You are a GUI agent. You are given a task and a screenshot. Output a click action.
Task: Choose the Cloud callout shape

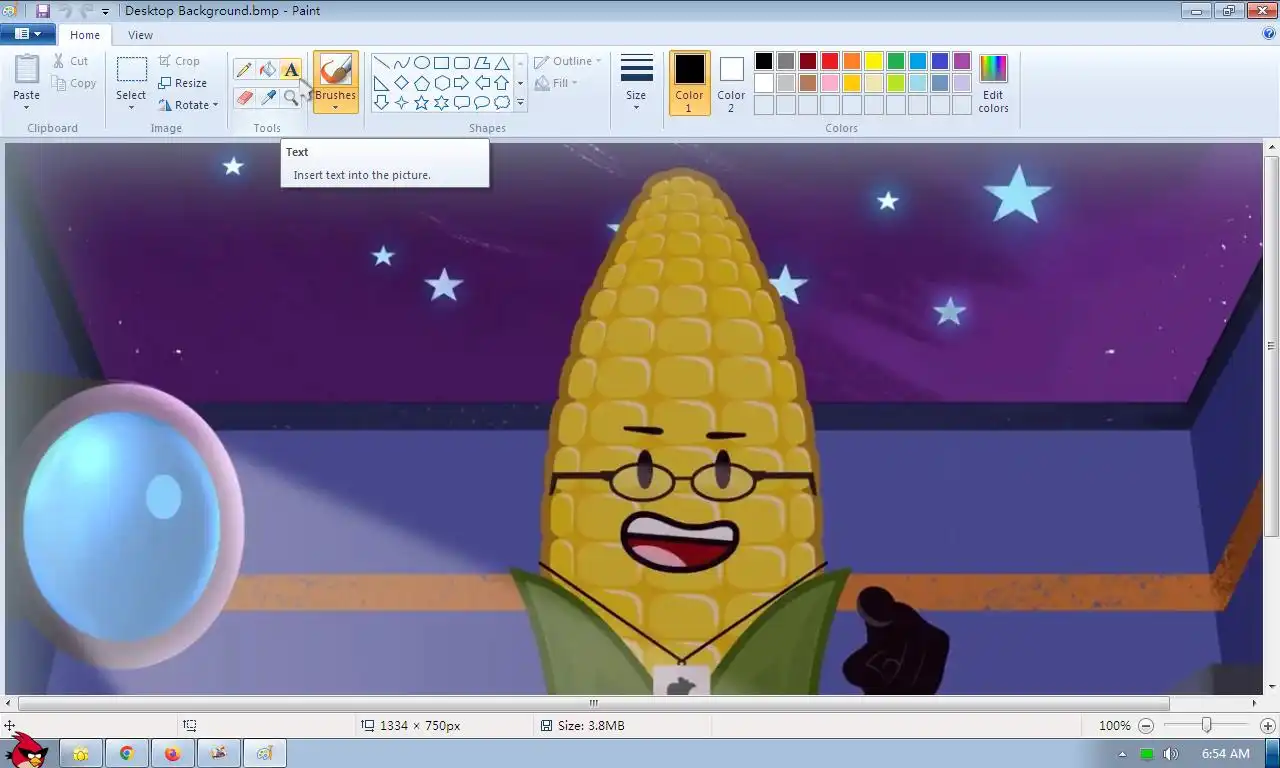(501, 102)
